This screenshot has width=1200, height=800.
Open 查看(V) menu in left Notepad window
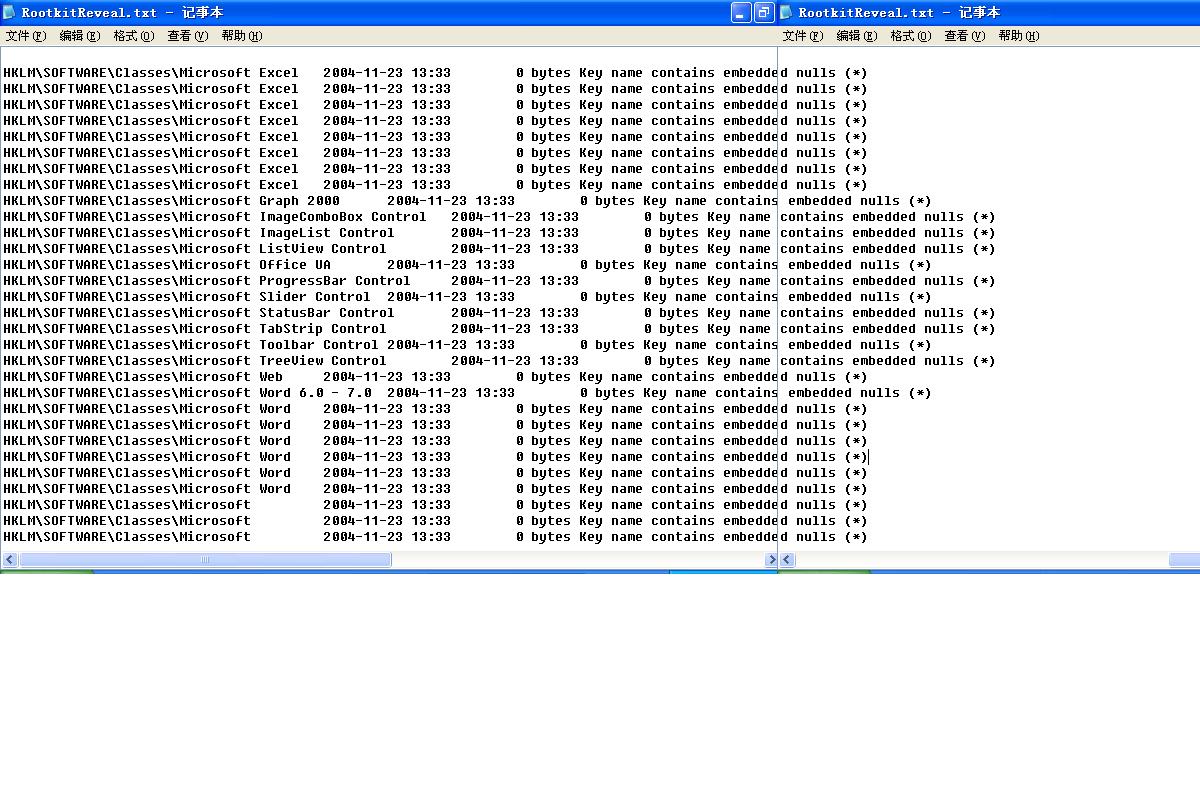pos(188,36)
